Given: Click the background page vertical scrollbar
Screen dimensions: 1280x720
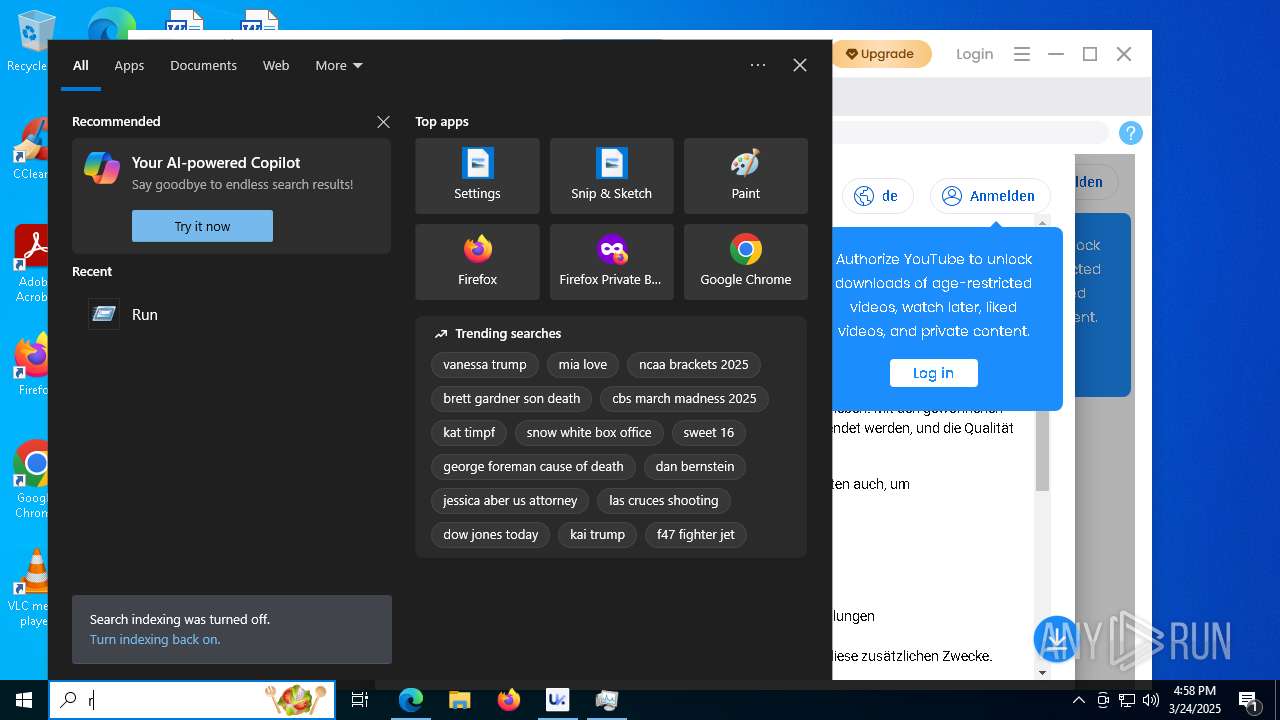Looking at the screenshot, I should click(x=1042, y=452).
